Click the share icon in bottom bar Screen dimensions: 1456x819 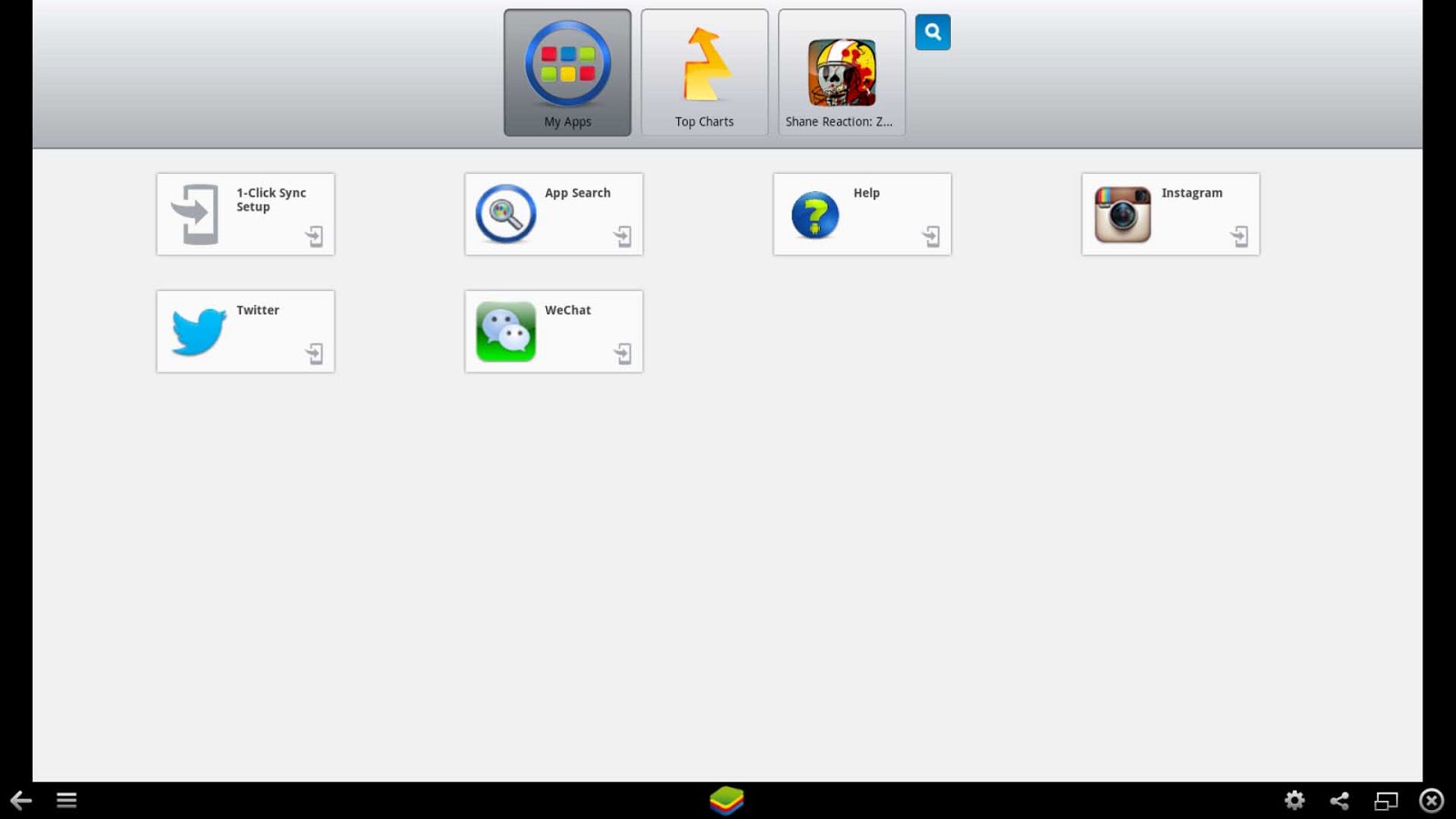pyautogui.click(x=1340, y=800)
